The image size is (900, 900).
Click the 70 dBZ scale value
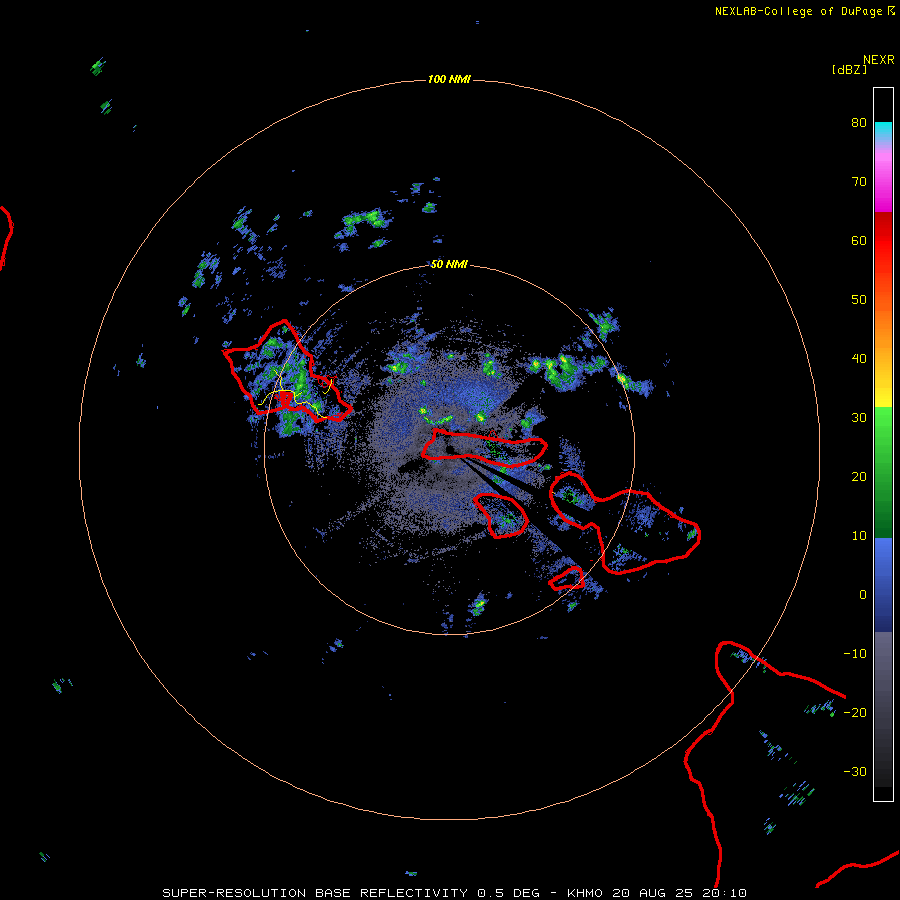(859, 181)
